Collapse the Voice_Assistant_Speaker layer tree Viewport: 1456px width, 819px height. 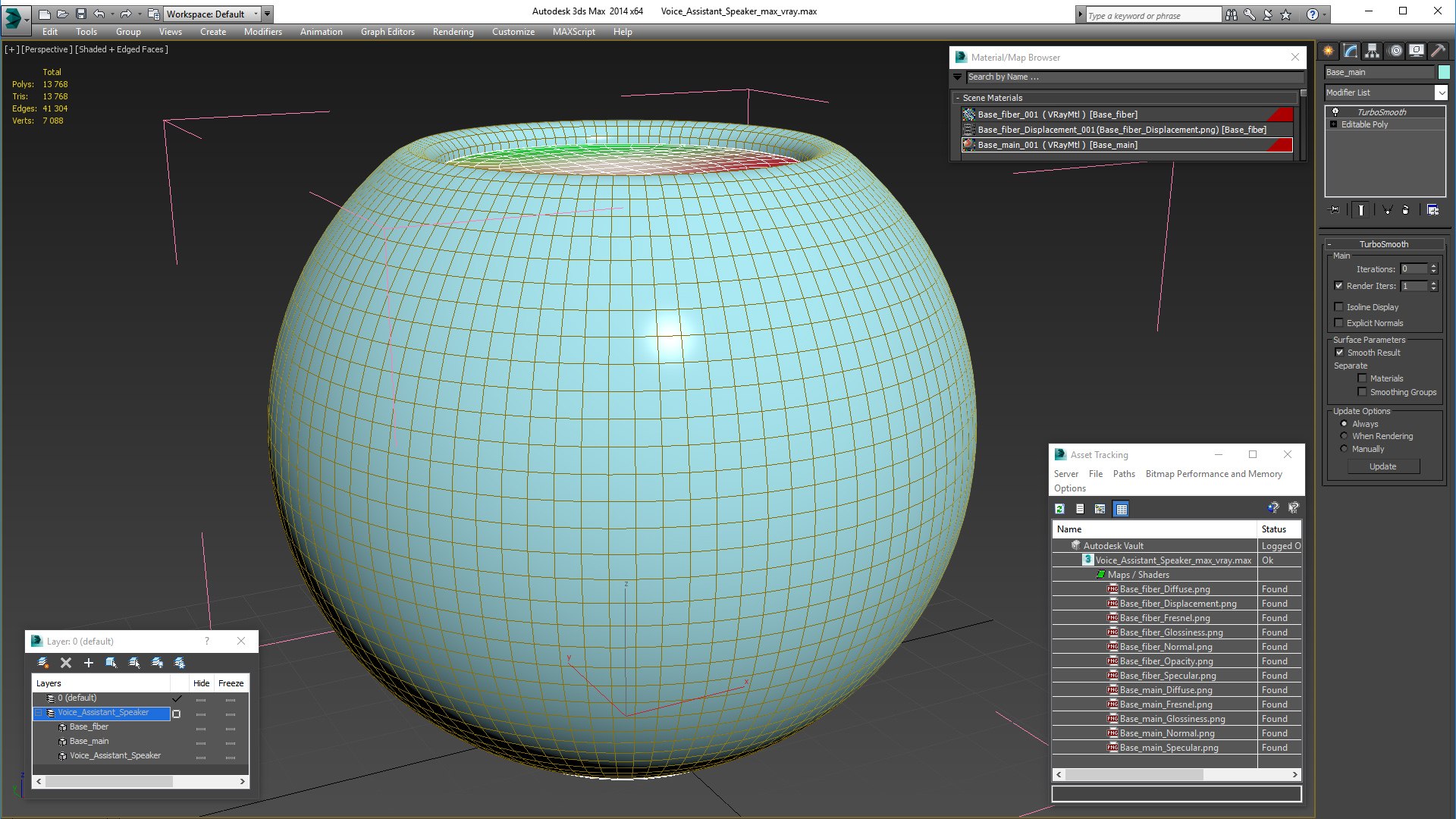pos(39,713)
